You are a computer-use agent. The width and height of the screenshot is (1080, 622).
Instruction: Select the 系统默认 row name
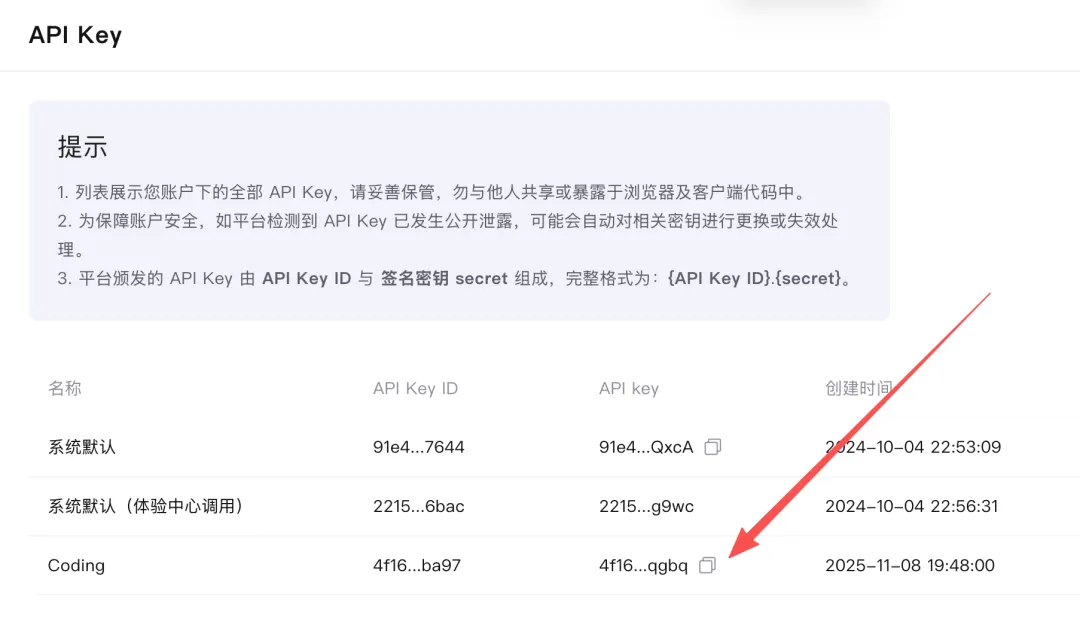[x=82, y=447]
